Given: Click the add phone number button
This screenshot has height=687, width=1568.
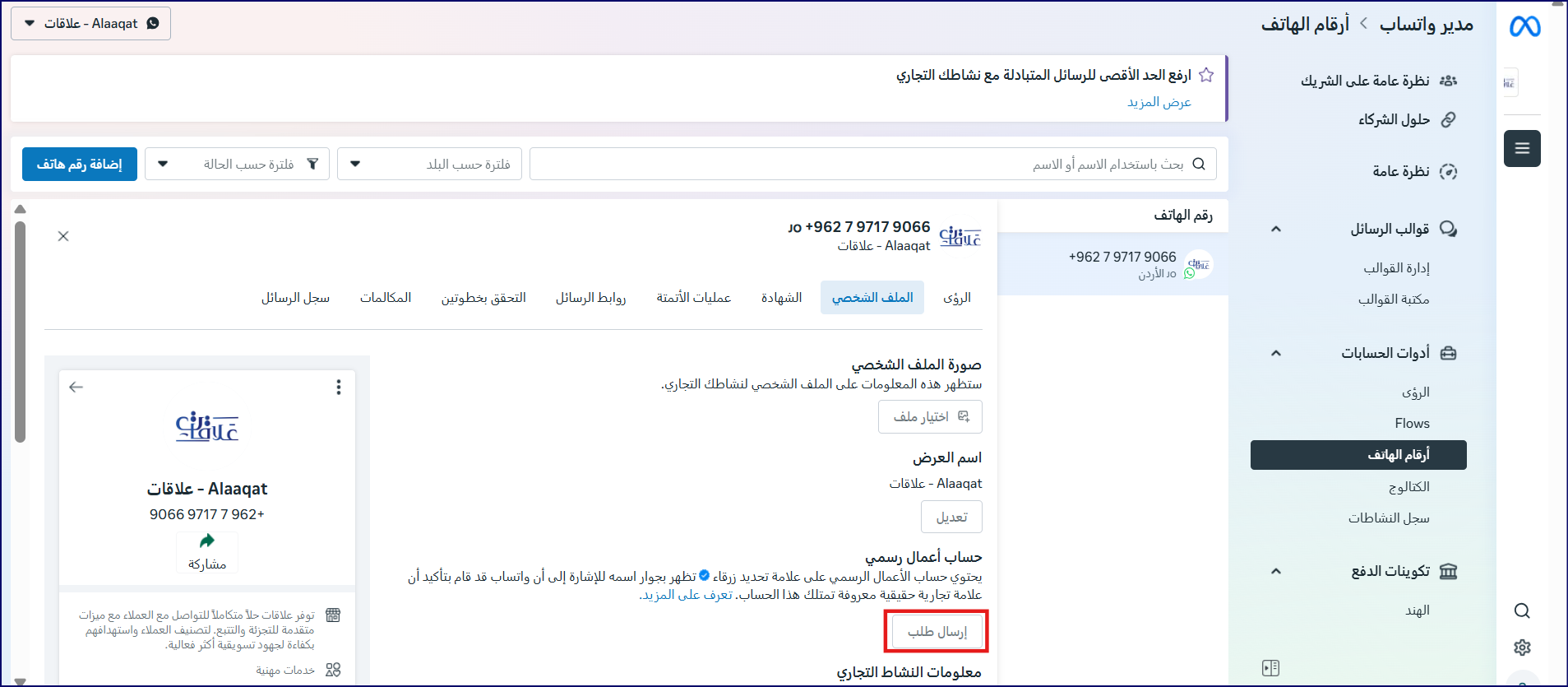Looking at the screenshot, I should pos(80,165).
